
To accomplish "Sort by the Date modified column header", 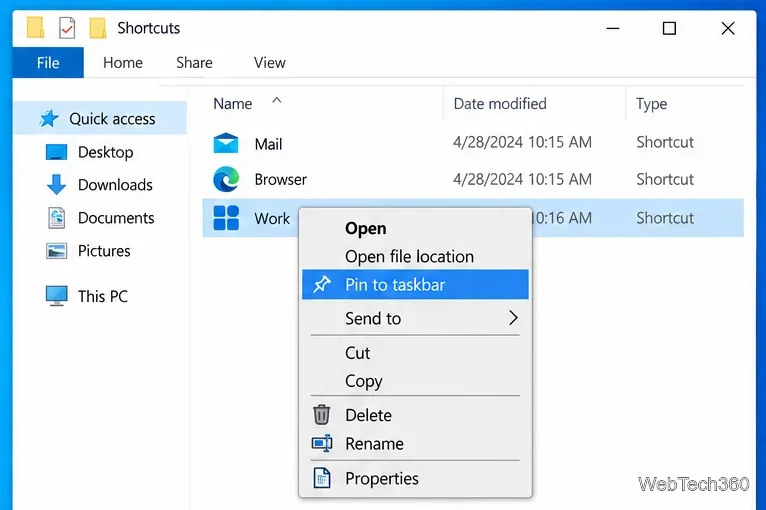I will pos(500,104).
